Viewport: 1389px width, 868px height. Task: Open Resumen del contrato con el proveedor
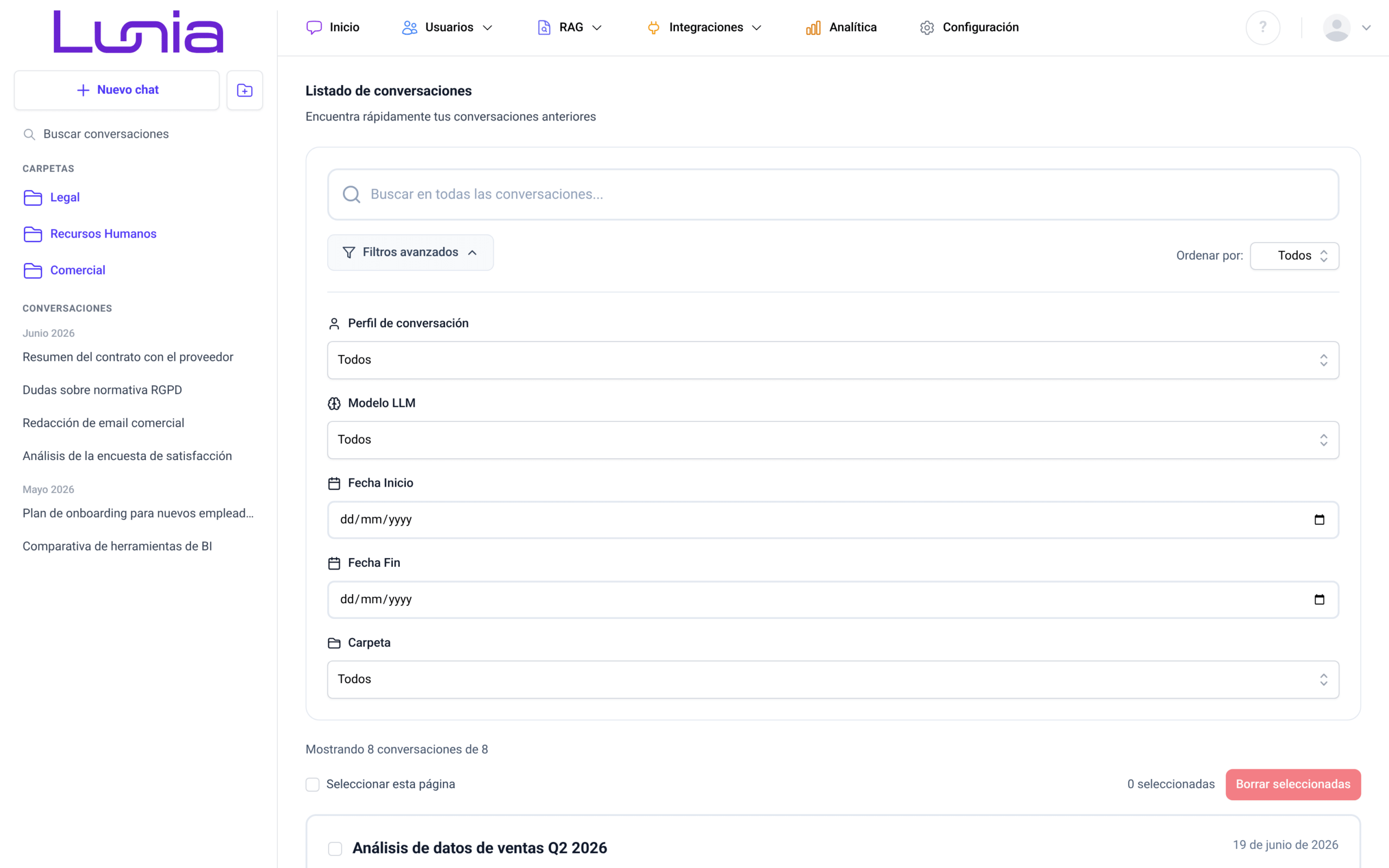(128, 357)
